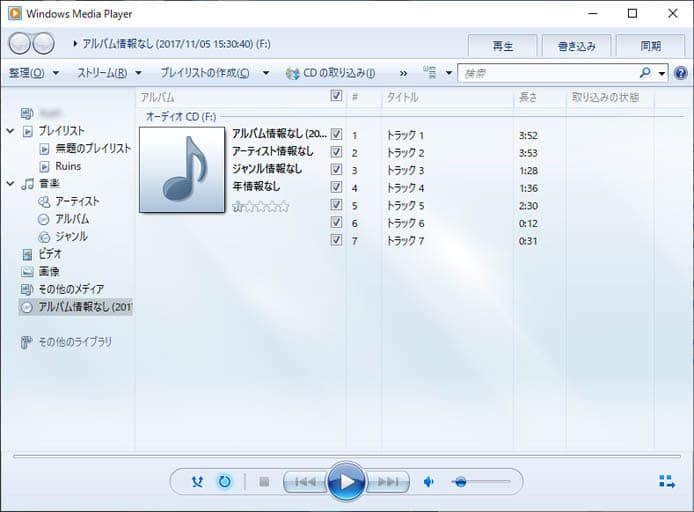This screenshot has height=512, width=694.
Task: Open その他のメディア in the sidebar
Action: tap(71, 289)
